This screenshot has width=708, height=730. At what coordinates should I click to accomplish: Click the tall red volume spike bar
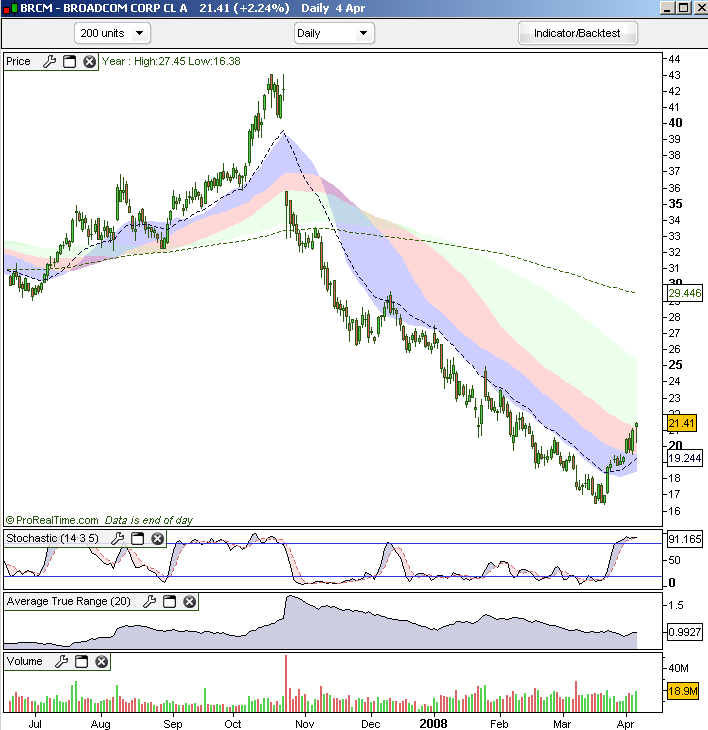286,683
